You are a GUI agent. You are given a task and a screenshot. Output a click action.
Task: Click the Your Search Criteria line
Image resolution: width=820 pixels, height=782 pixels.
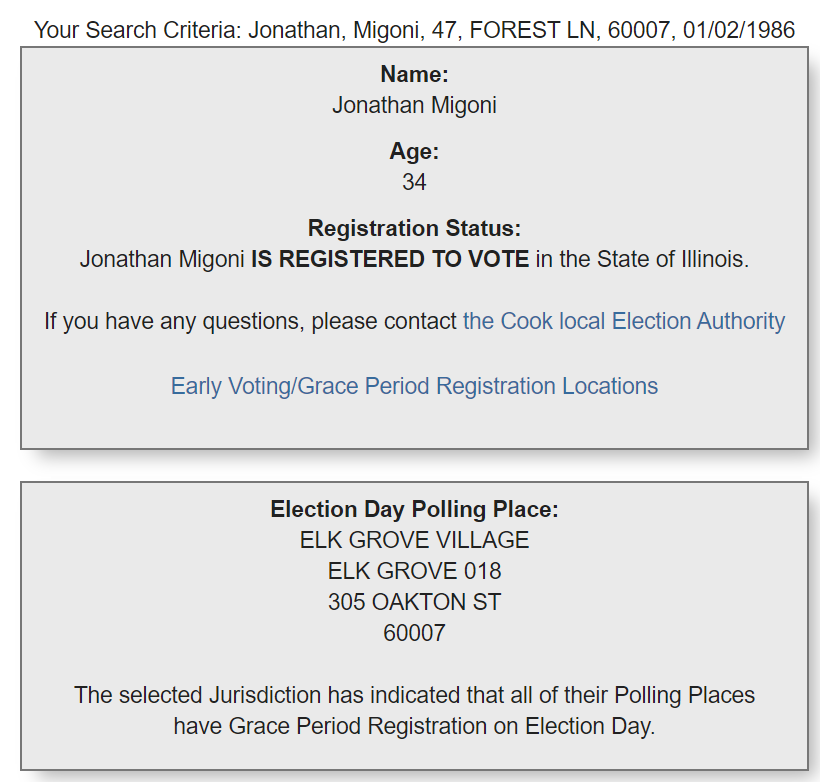[414, 30]
